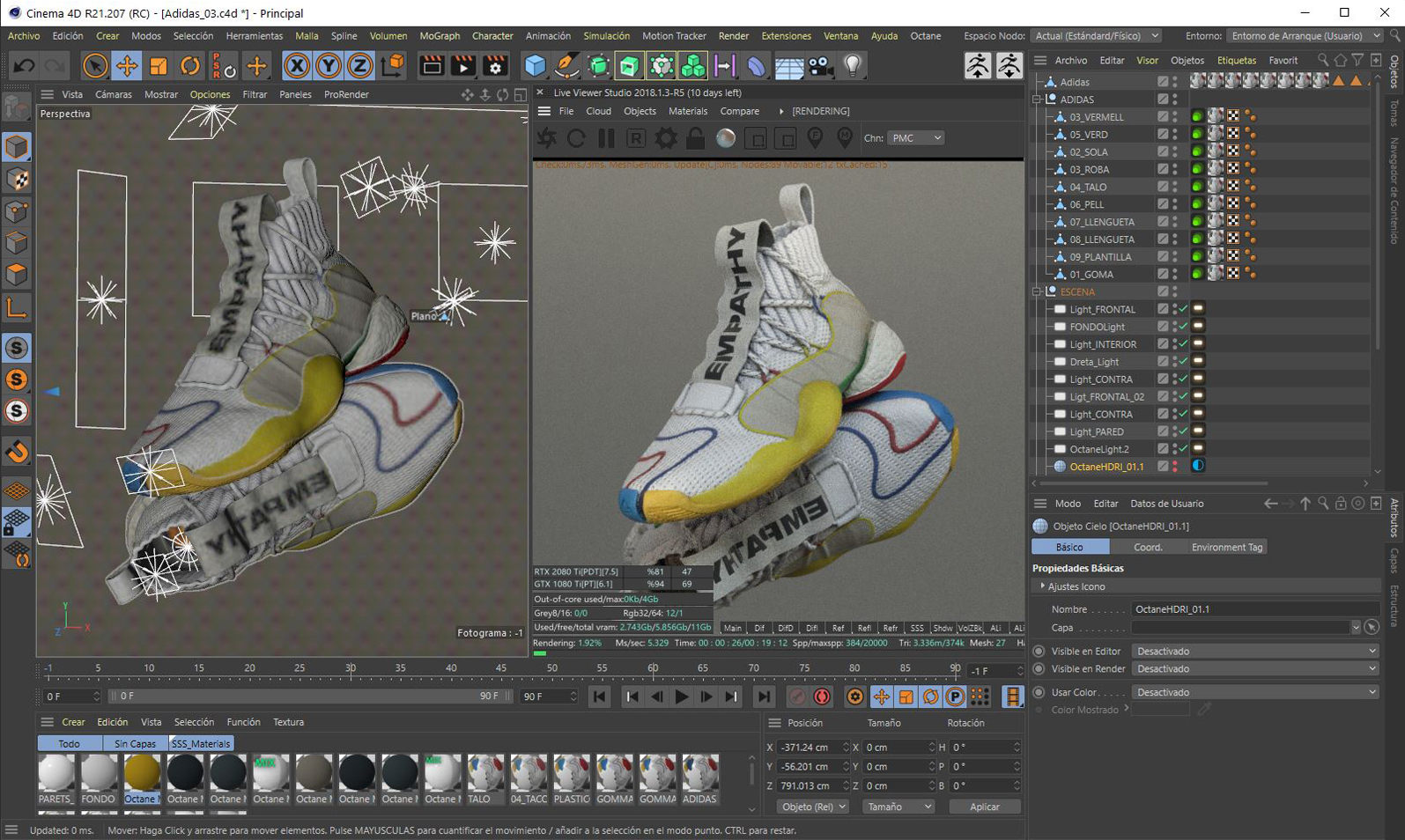
Task: Open the viewport Cámaras menu
Action: pos(114,94)
